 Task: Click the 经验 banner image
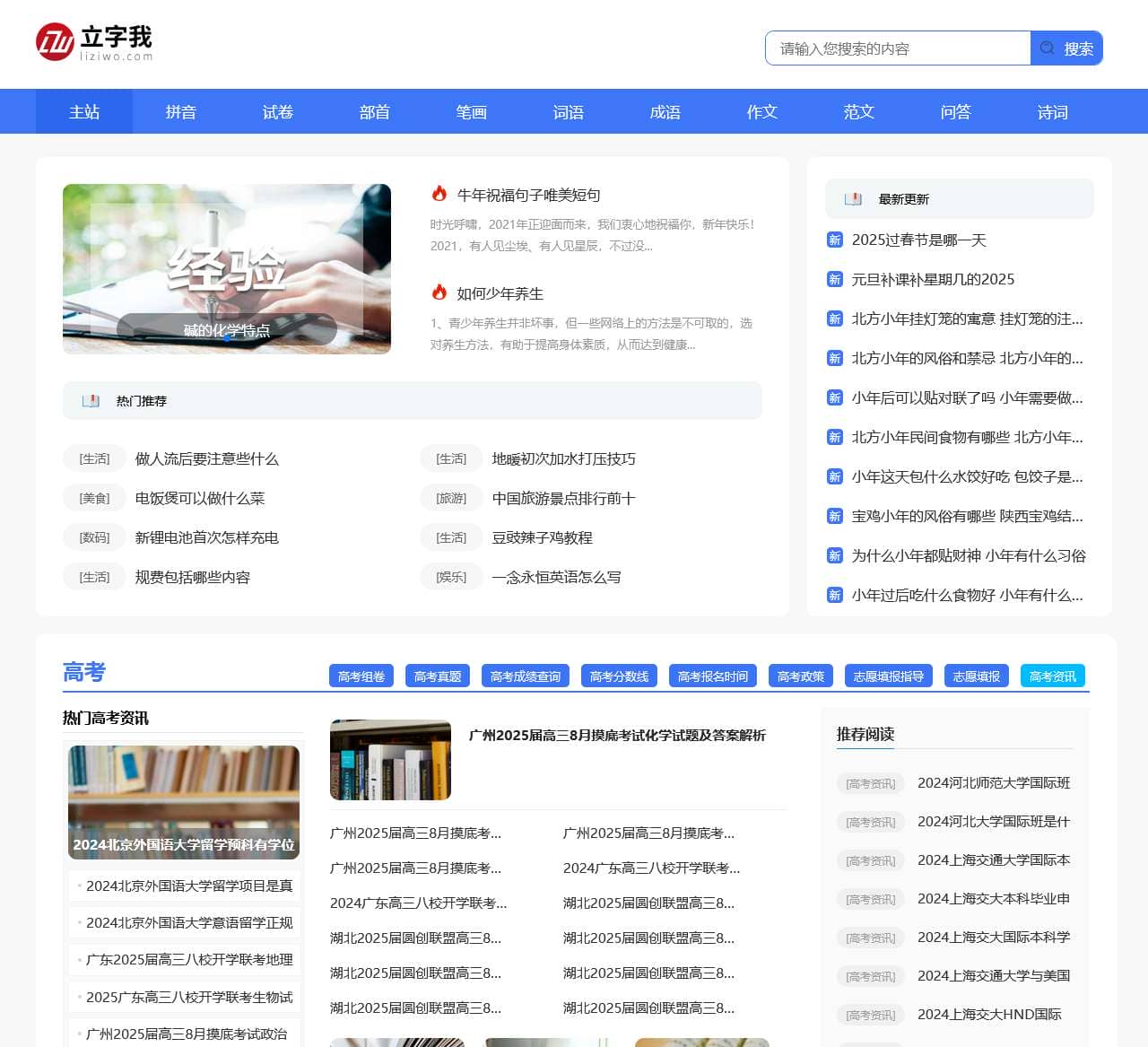pyautogui.click(x=227, y=268)
